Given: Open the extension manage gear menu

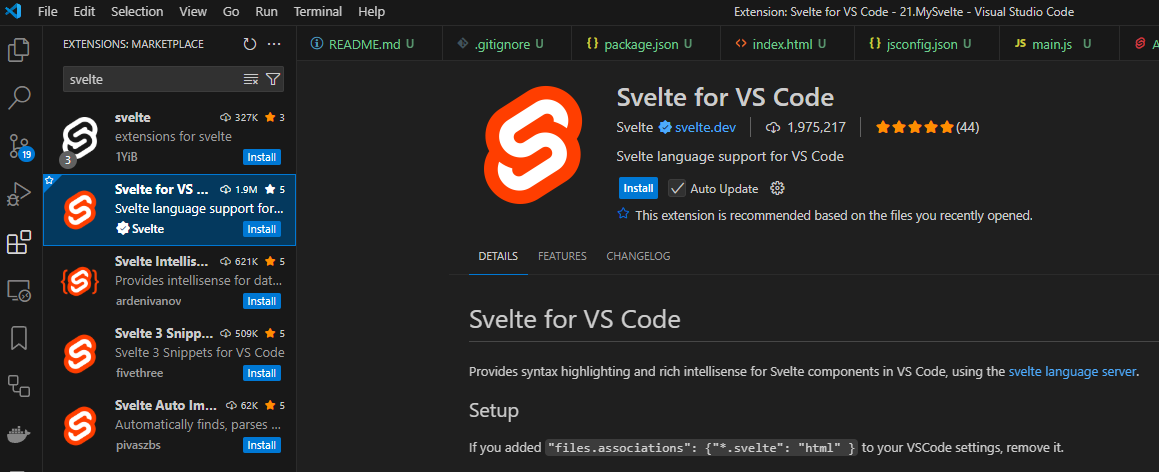Looking at the screenshot, I should point(777,188).
